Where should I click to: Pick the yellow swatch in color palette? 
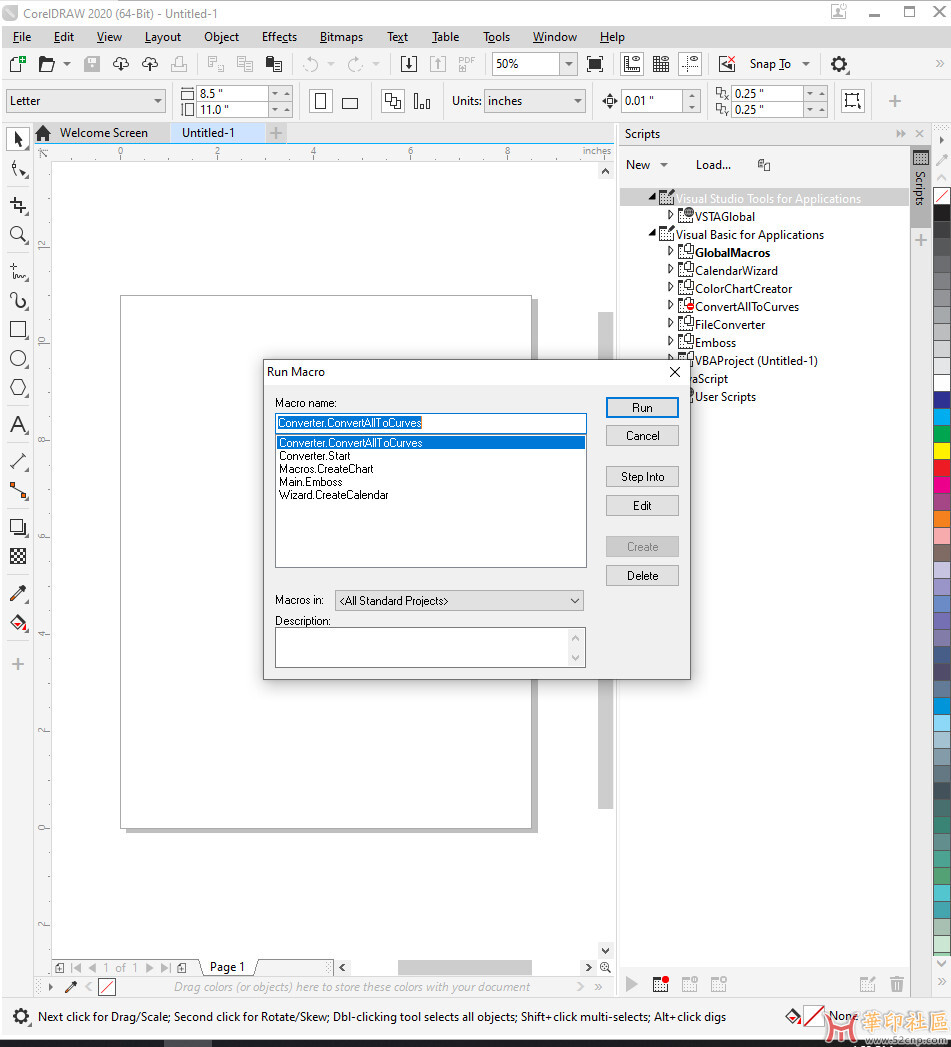click(x=942, y=451)
